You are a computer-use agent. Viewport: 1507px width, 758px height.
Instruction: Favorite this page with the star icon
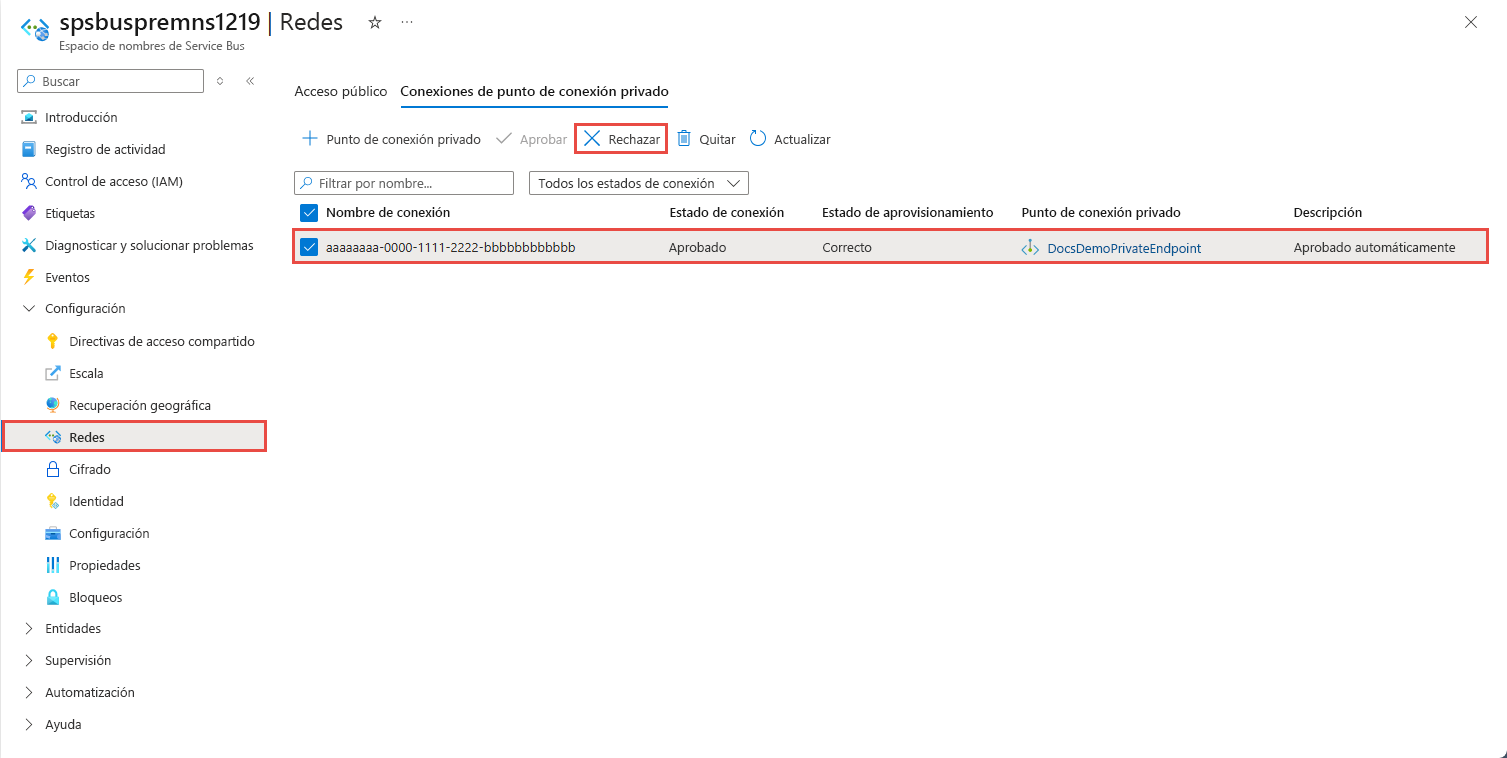(x=375, y=22)
